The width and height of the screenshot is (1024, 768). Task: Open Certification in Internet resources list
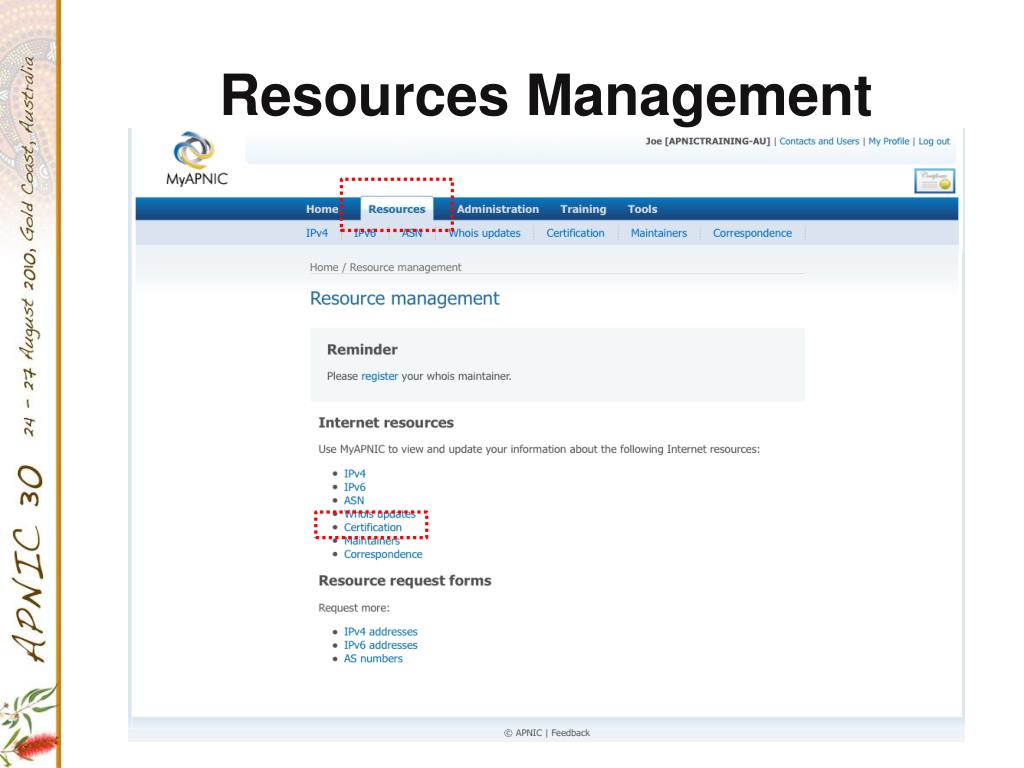(x=373, y=527)
